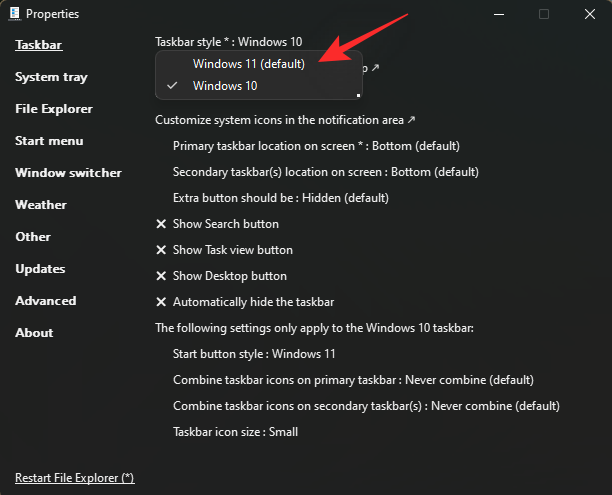Switch to the Advanced section
Image resolution: width=612 pixels, height=495 pixels.
pos(46,301)
